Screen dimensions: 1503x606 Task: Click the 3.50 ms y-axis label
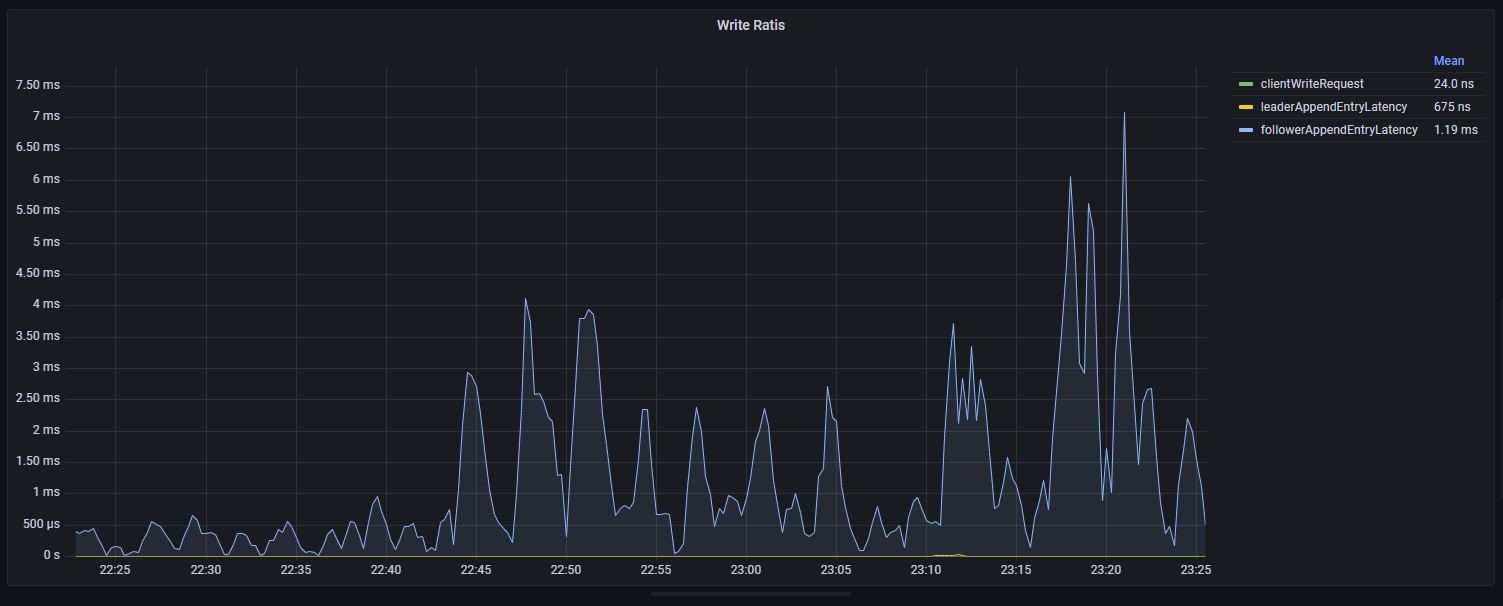[x=38, y=336]
